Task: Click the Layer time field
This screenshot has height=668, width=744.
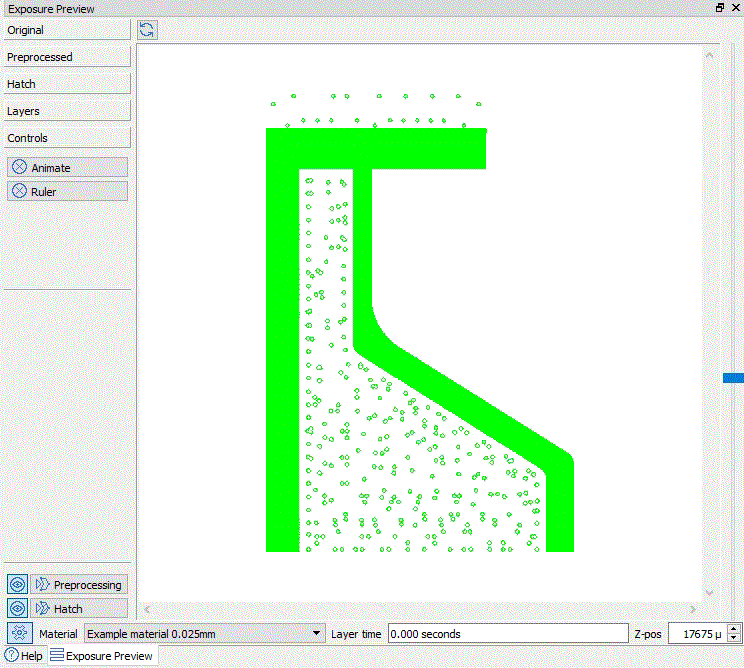Action: 508,634
